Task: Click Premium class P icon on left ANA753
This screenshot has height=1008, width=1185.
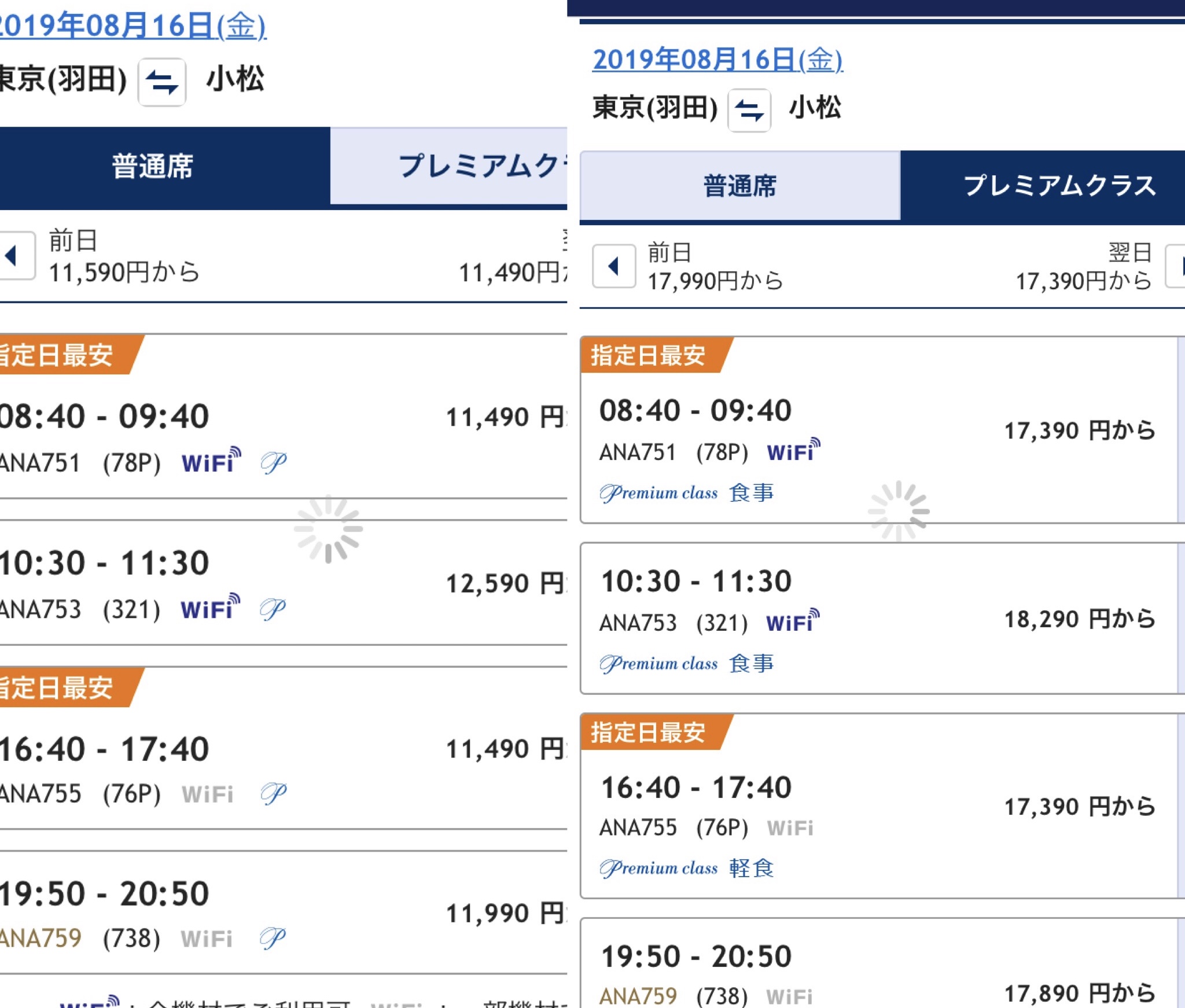Action: (273, 609)
